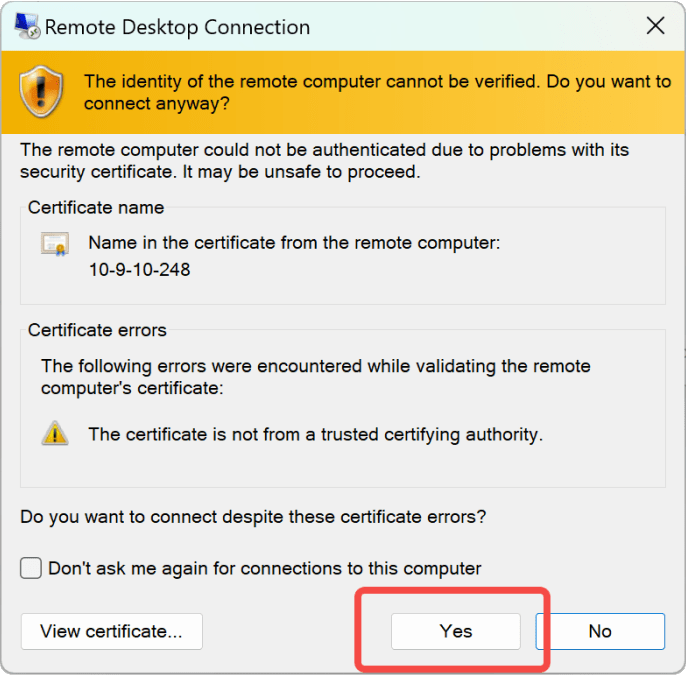Click the orange warning shield icon

click(x=41, y=92)
